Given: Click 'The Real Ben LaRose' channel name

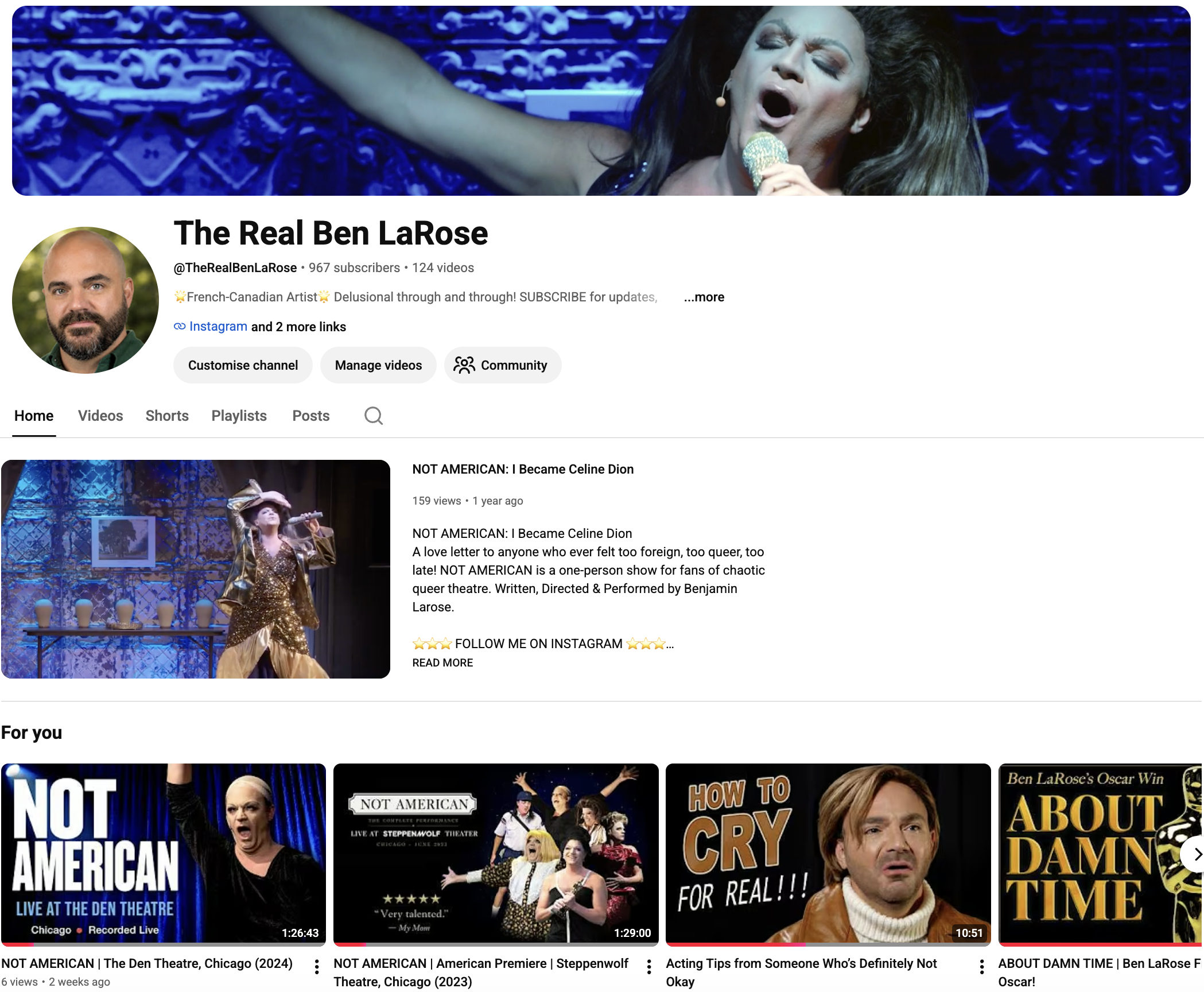Looking at the screenshot, I should point(331,233).
